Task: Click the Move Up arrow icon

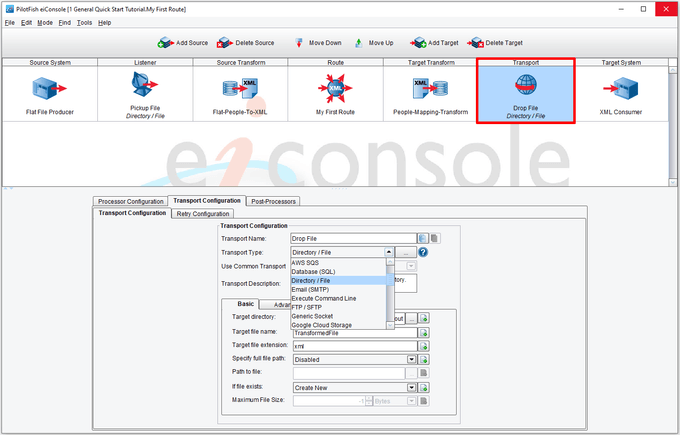Action: [359, 43]
